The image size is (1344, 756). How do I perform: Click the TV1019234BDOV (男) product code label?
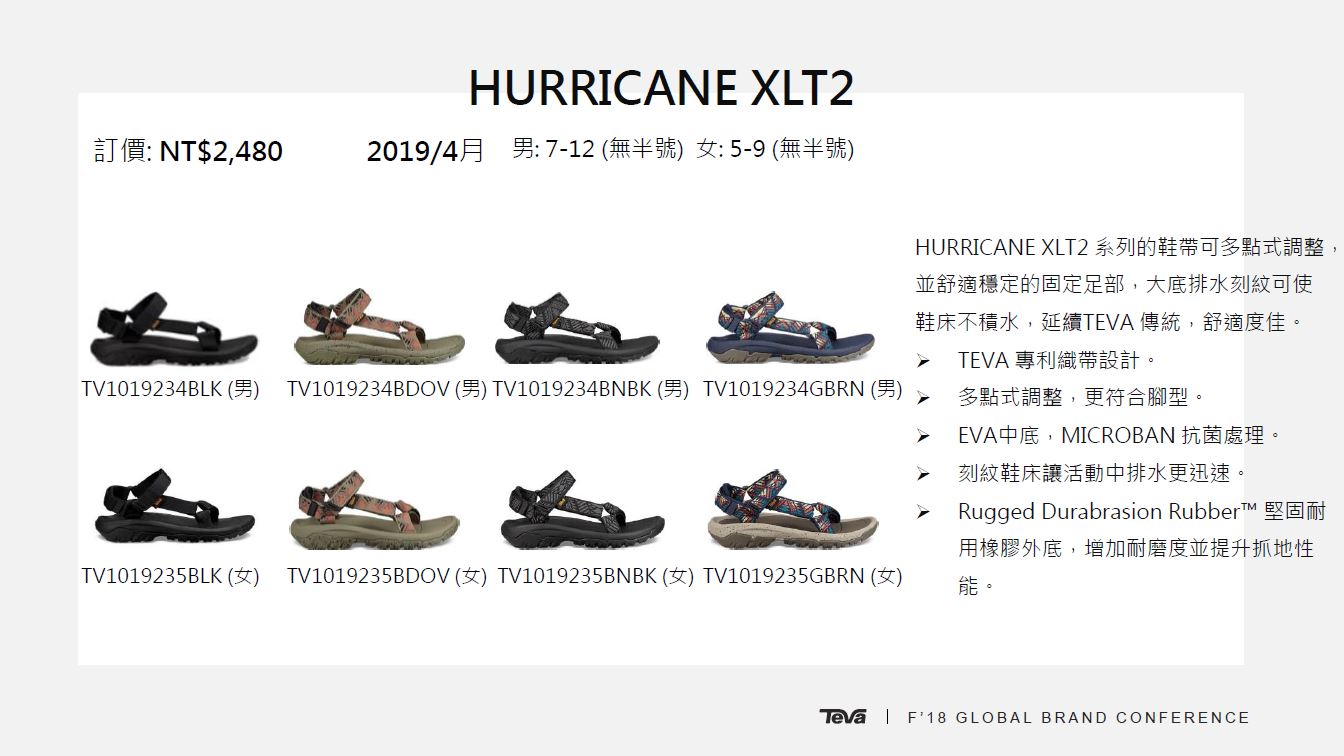coord(387,389)
